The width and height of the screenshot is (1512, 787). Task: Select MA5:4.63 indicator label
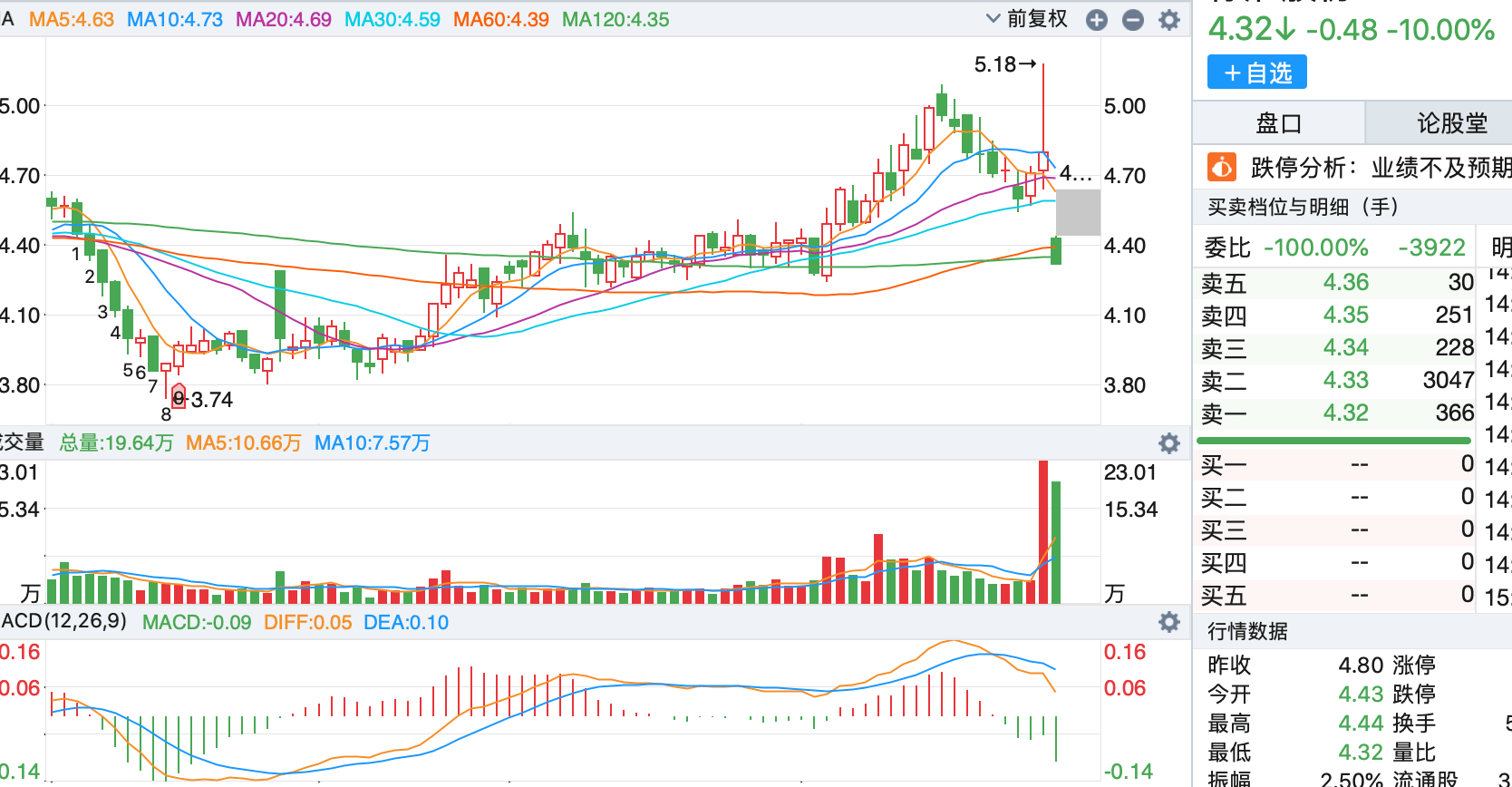pos(72,19)
